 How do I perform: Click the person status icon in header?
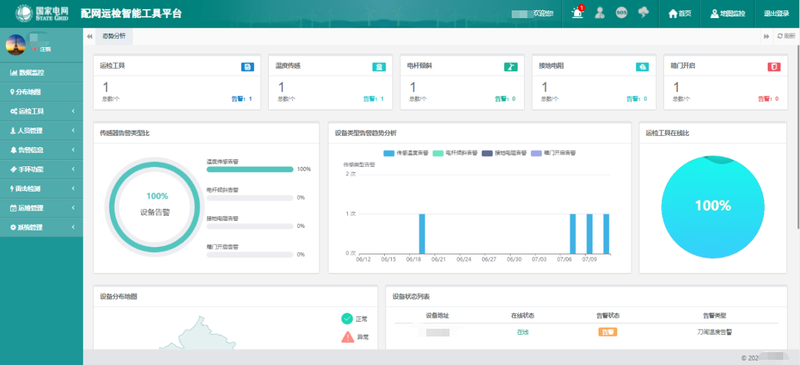tap(599, 13)
